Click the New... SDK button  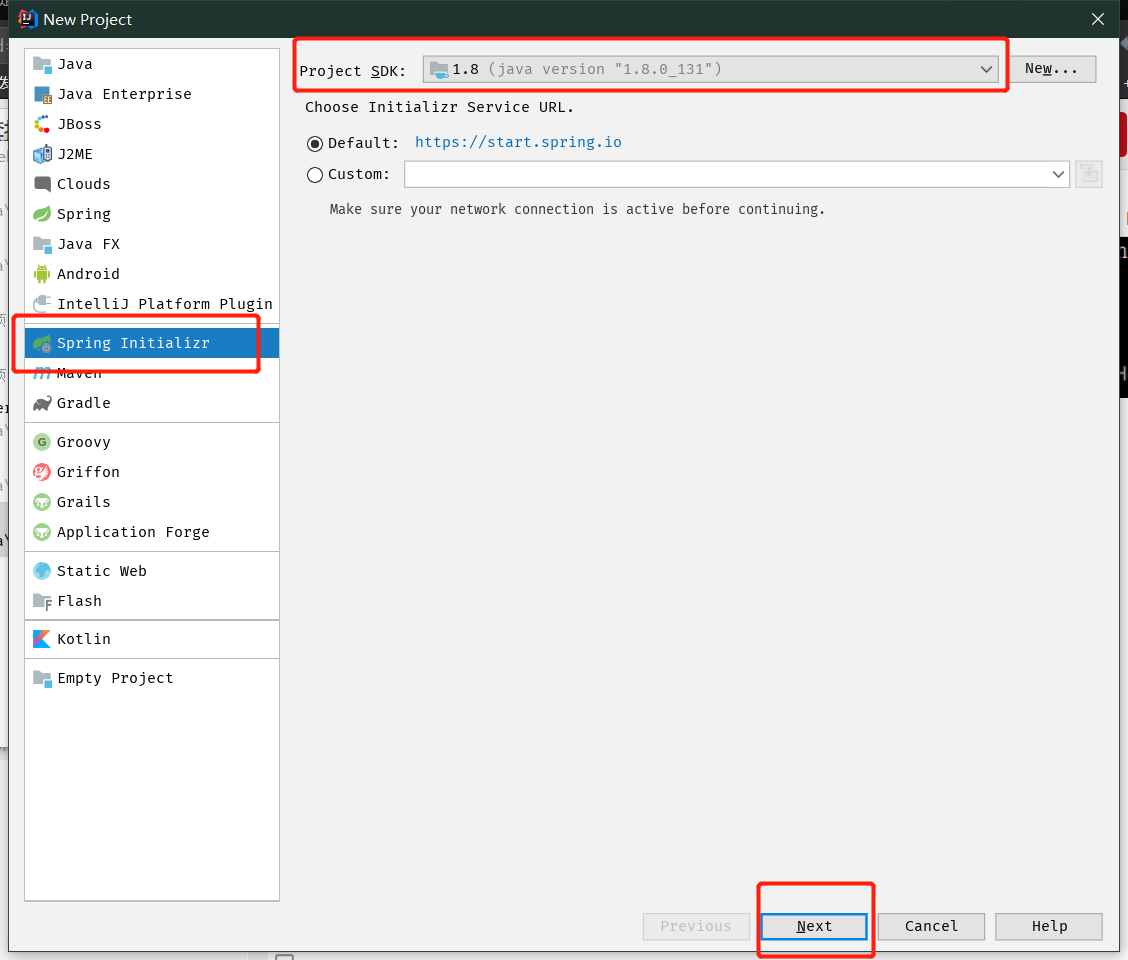point(1051,69)
